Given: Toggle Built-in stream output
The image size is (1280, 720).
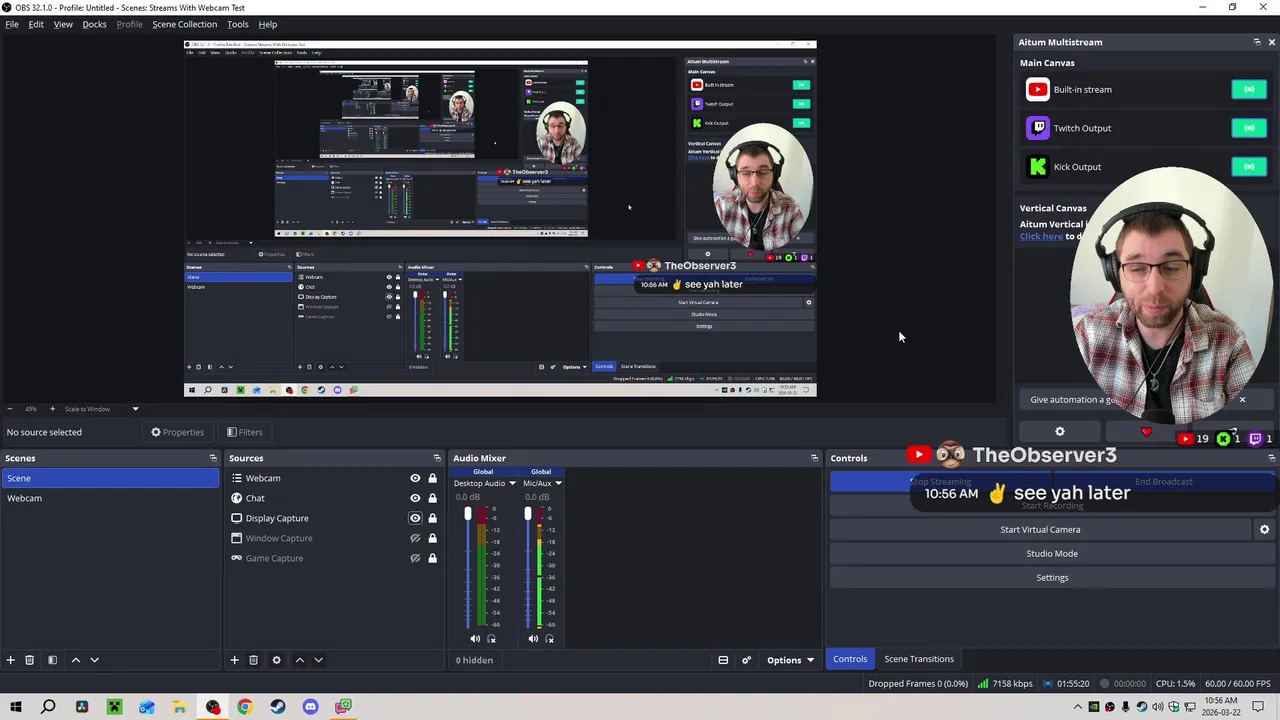Looking at the screenshot, I should (x=1249, y=89).
